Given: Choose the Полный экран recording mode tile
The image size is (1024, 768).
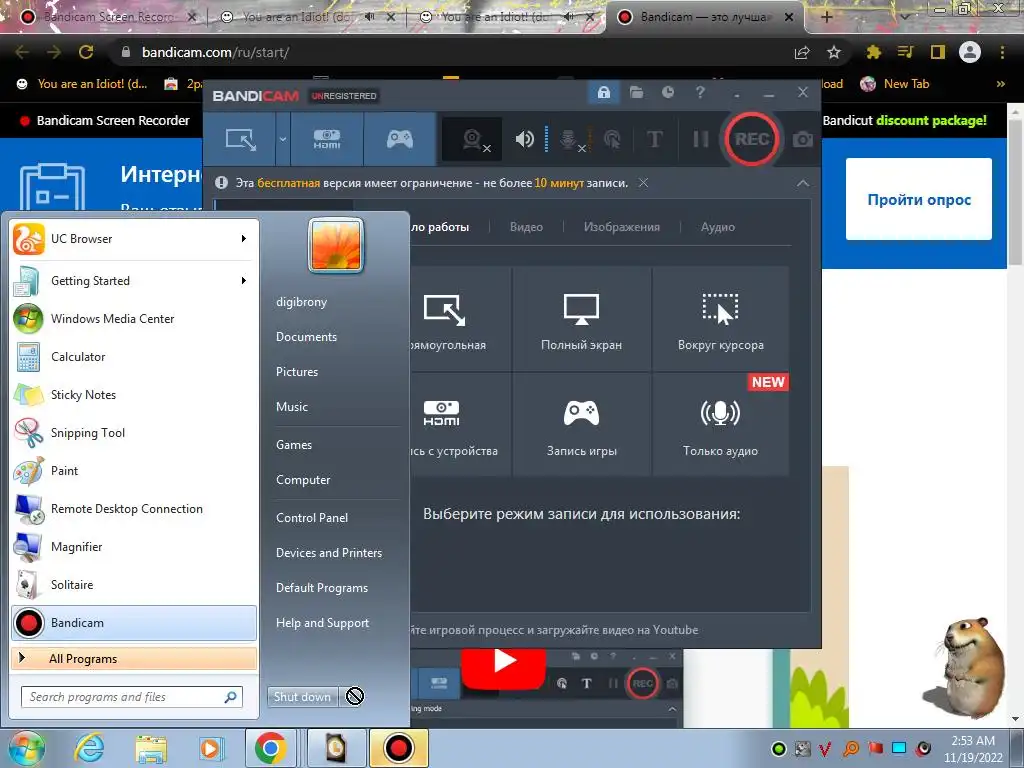Looking at the screenshot, I should click(581, 319).
